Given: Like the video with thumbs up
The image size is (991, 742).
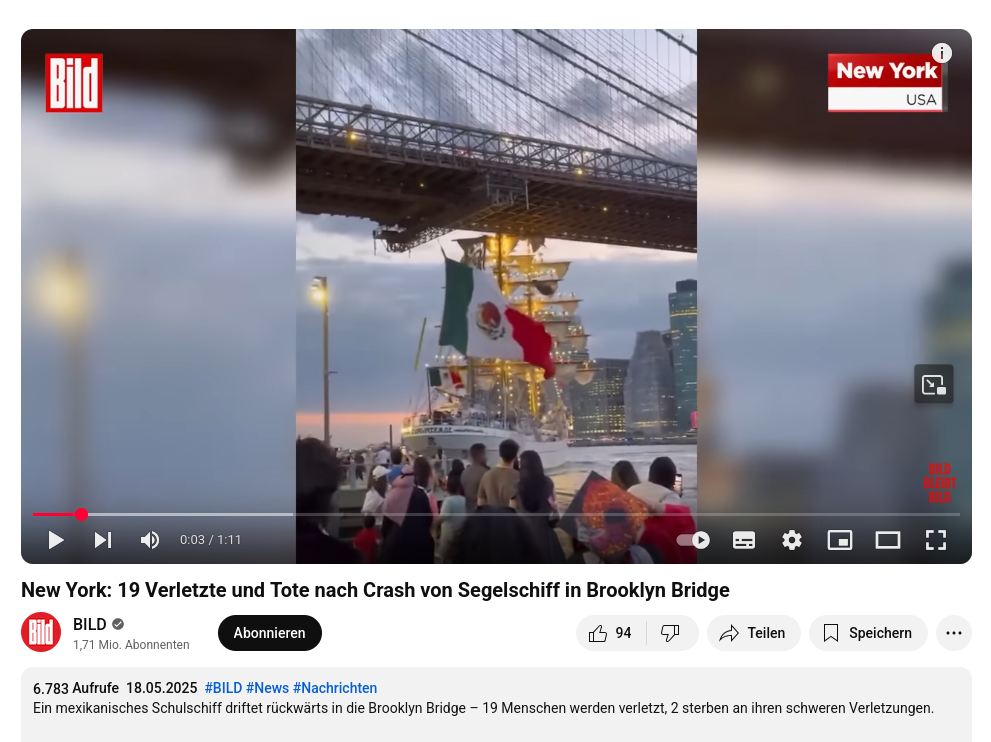Looking at the screenshot, I should 610,633.
